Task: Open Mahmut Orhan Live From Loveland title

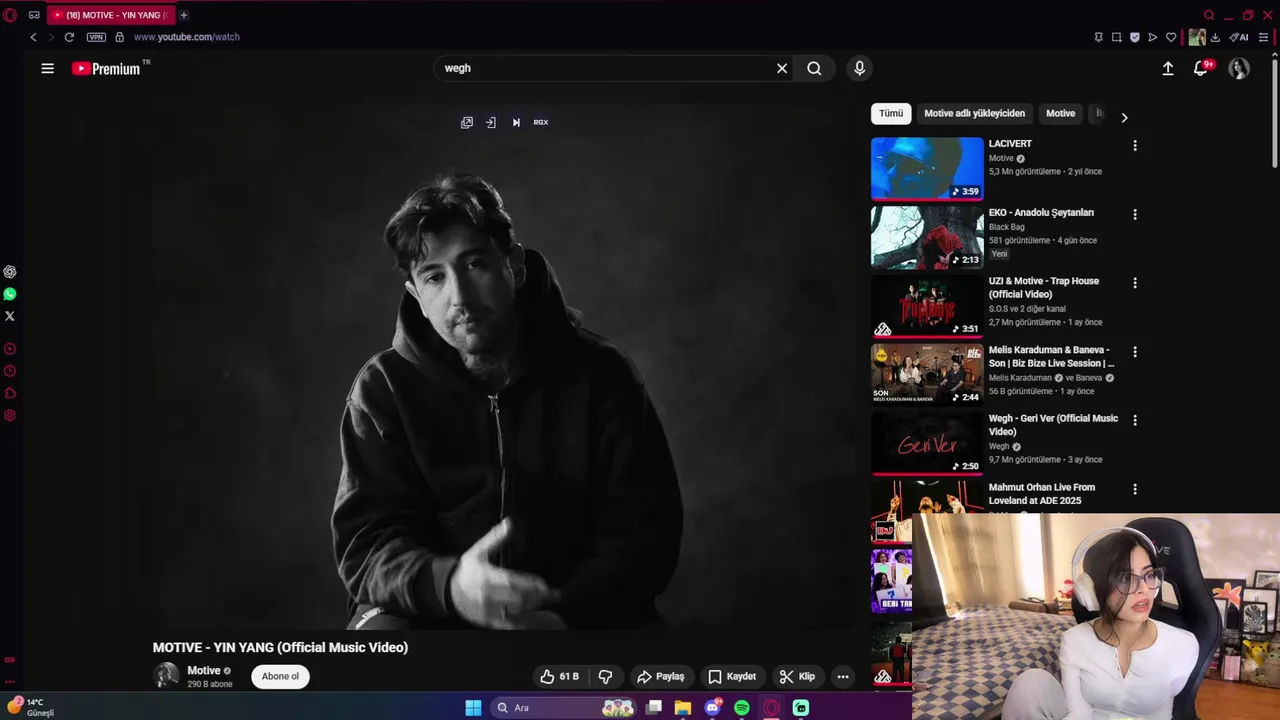Action: click(x=1042, y=494)
